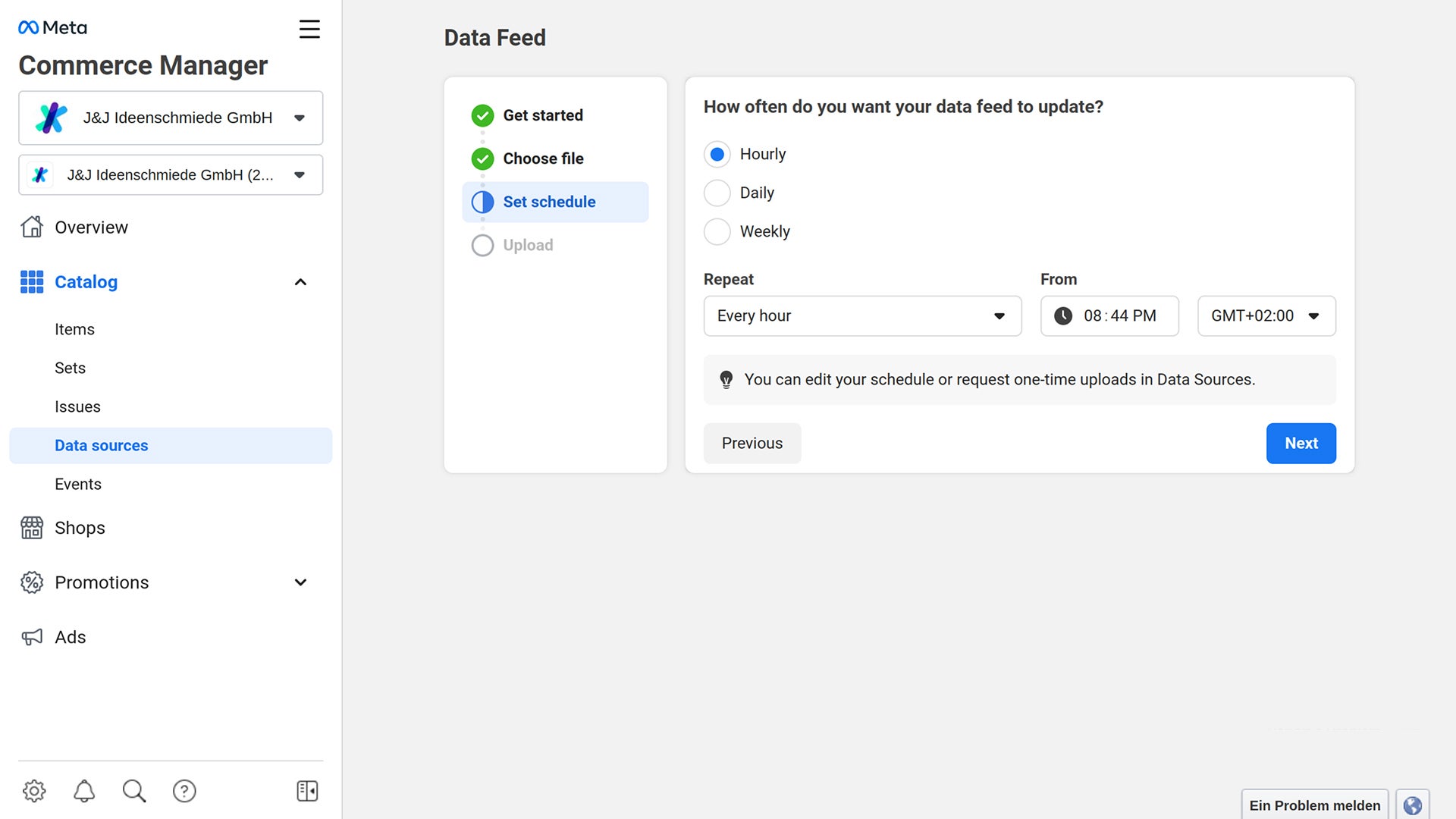Screen dimensions: 1456x819
Task: Click the Next button to proceed
Action: tap(1301, 443)
